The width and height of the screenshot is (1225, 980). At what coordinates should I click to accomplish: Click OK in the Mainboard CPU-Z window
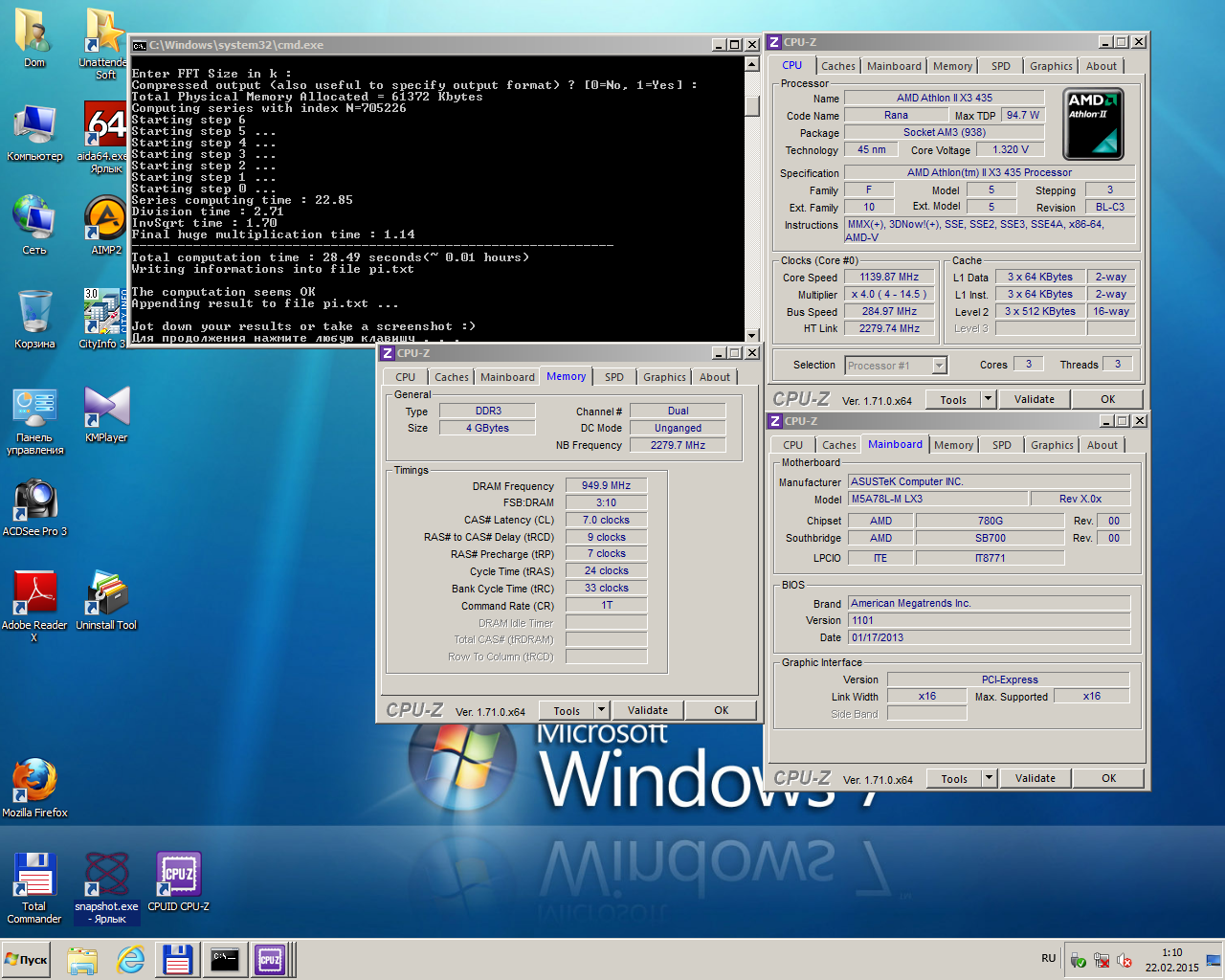click(x=1108, y=778)
